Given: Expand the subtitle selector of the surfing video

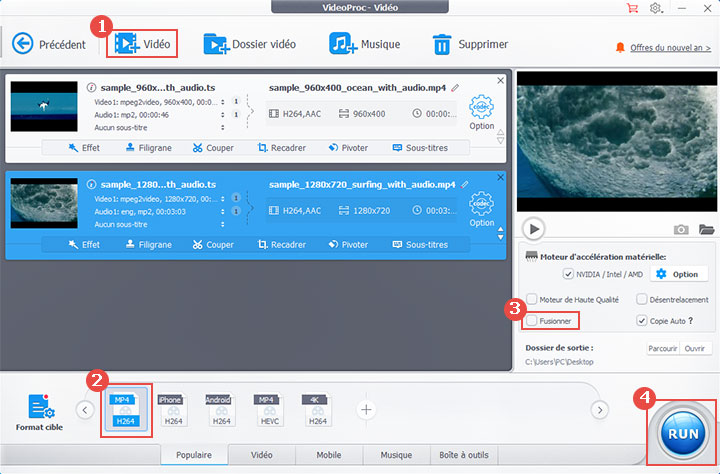Looking at the screenshot, I should [x=223, y=225].
